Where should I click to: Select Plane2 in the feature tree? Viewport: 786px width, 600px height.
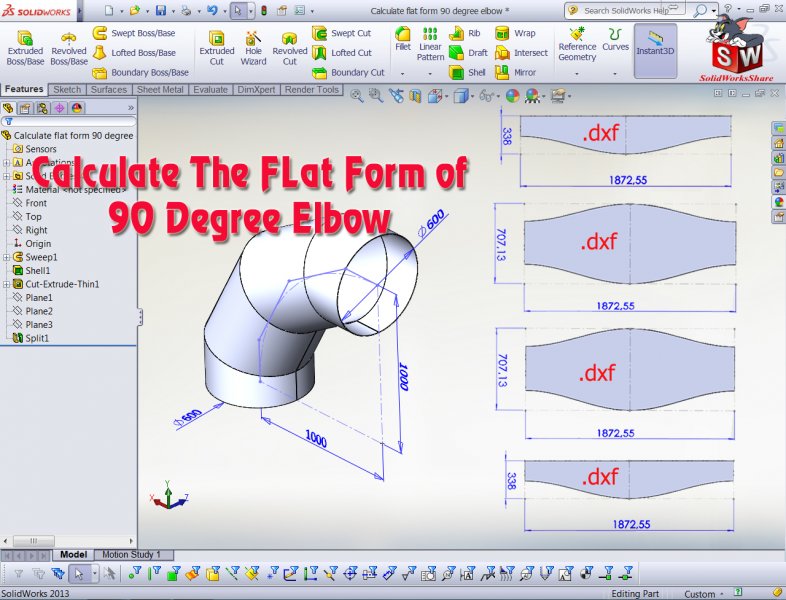[x=33, y=311]
